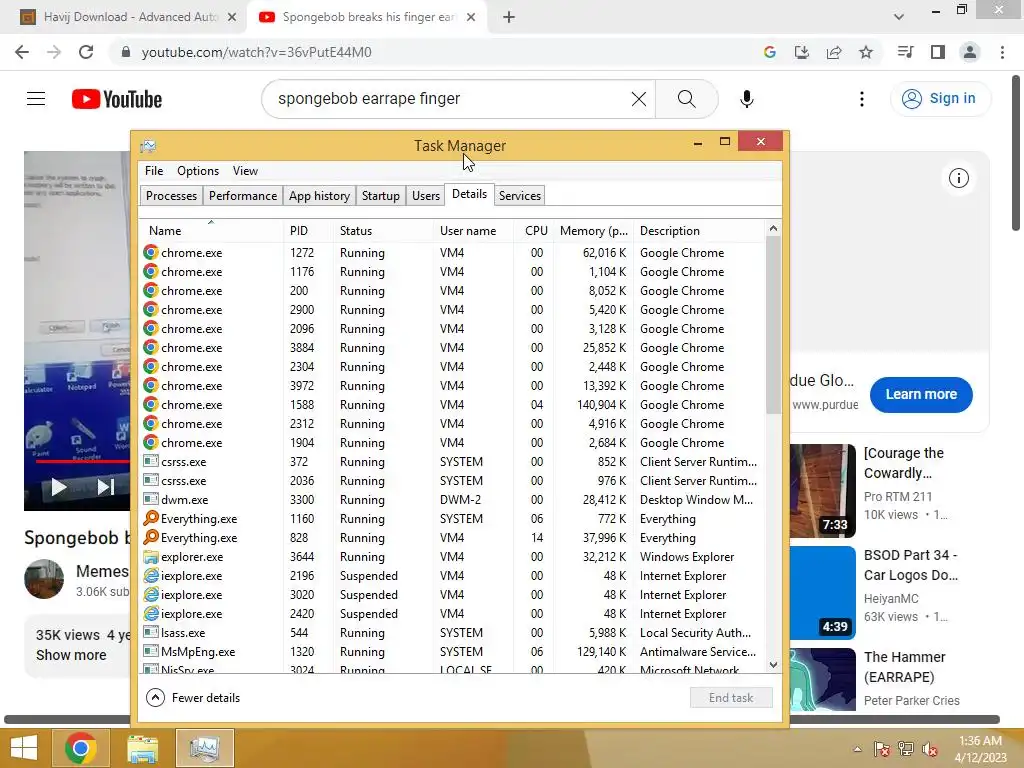
Task: Bookmark this page with the star
Action: 866,52
